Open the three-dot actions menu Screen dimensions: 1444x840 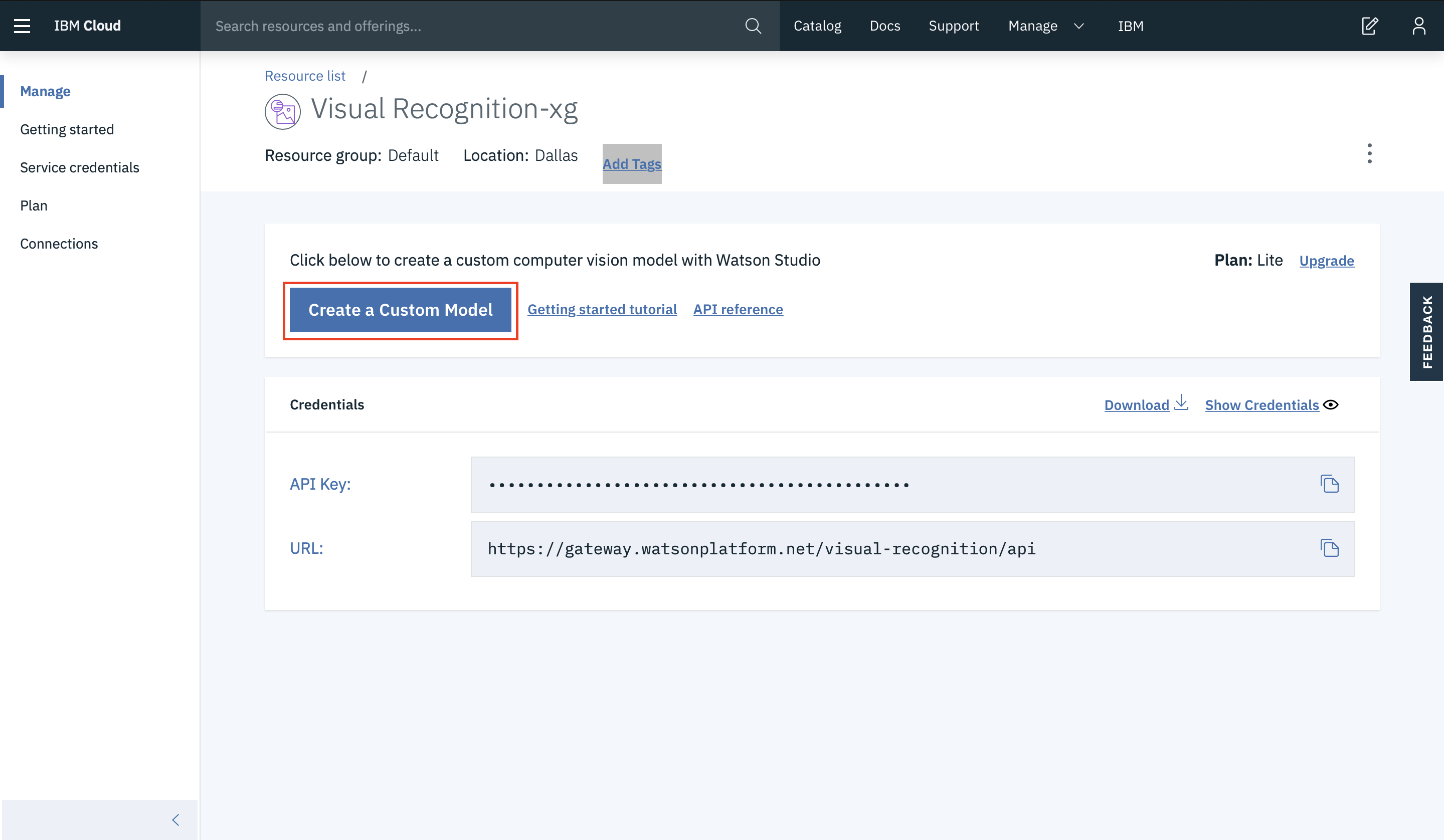pos(1369,153)
